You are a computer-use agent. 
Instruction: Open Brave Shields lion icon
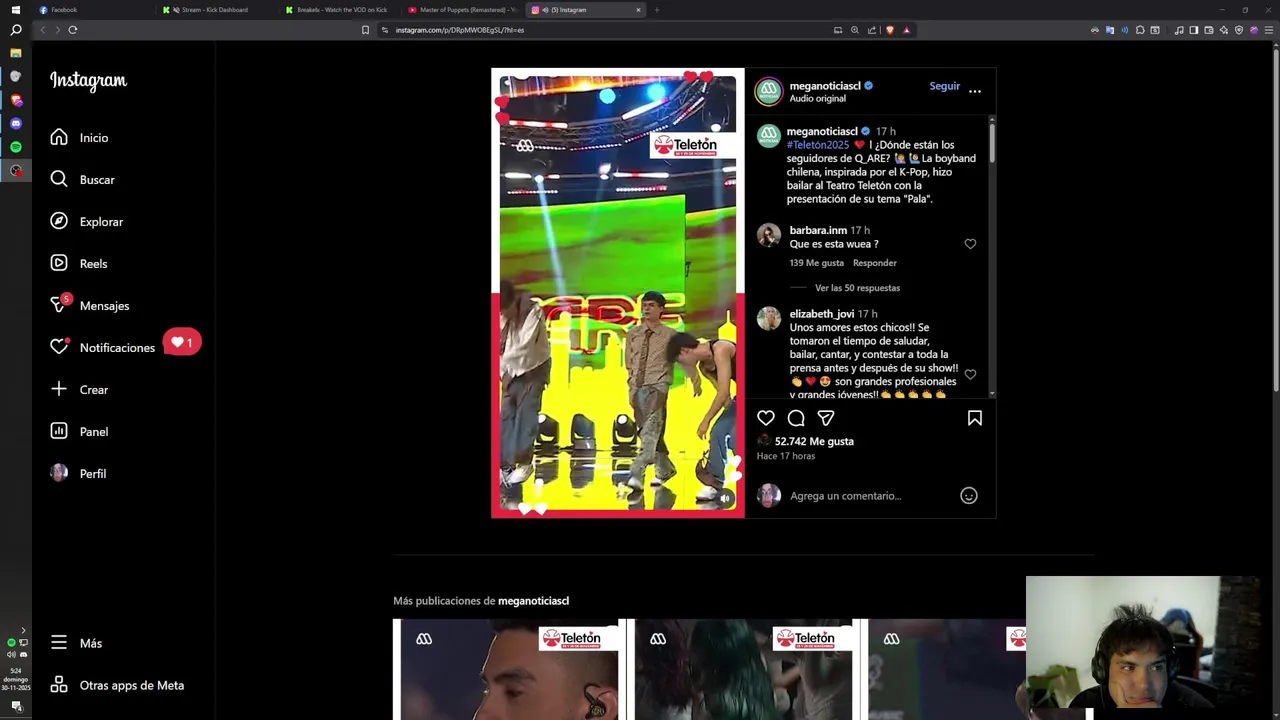pyautogui.click(x=890, y=30)
